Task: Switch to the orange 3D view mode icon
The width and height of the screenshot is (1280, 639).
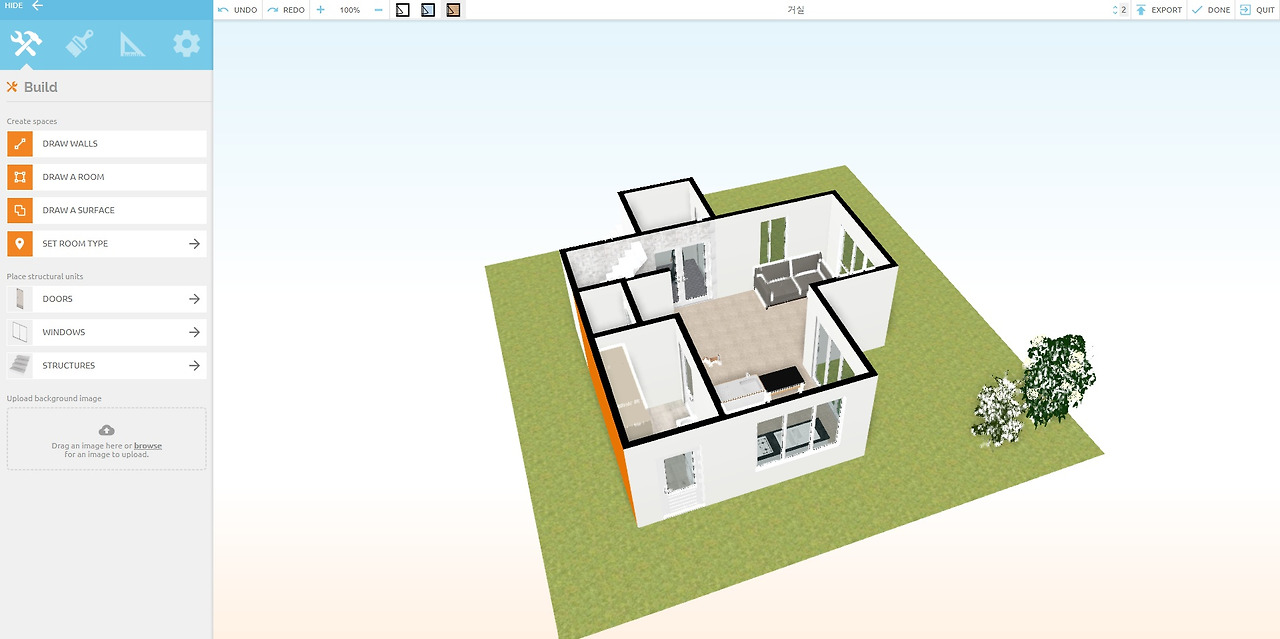Action: (453, 10)
